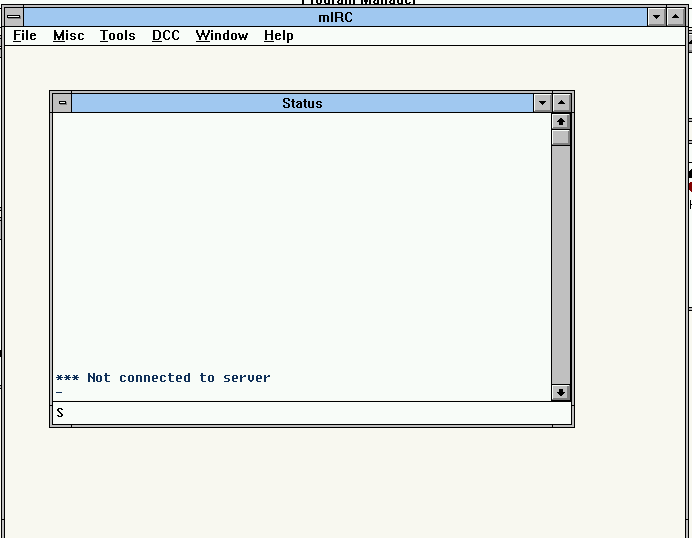Maximize the Status window
Screen dimensions: 692x538
(x=562, y=103)
